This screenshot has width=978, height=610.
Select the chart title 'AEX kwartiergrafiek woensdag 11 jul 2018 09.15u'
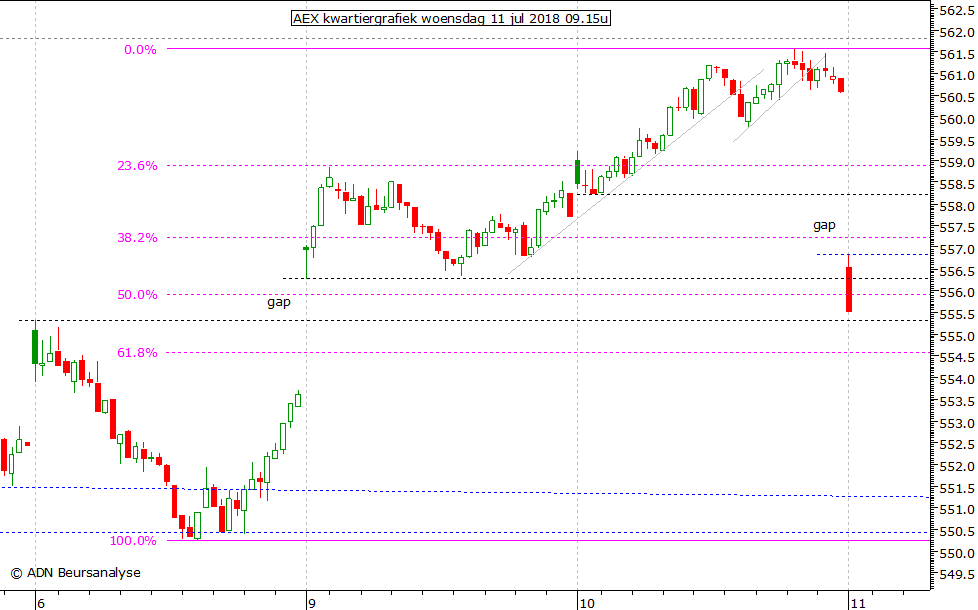pos(451,18)
